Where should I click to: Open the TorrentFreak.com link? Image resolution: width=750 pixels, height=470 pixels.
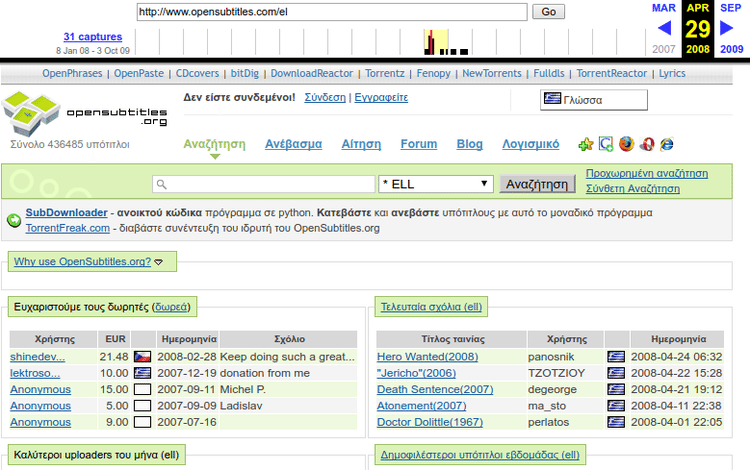coord(67,228)
